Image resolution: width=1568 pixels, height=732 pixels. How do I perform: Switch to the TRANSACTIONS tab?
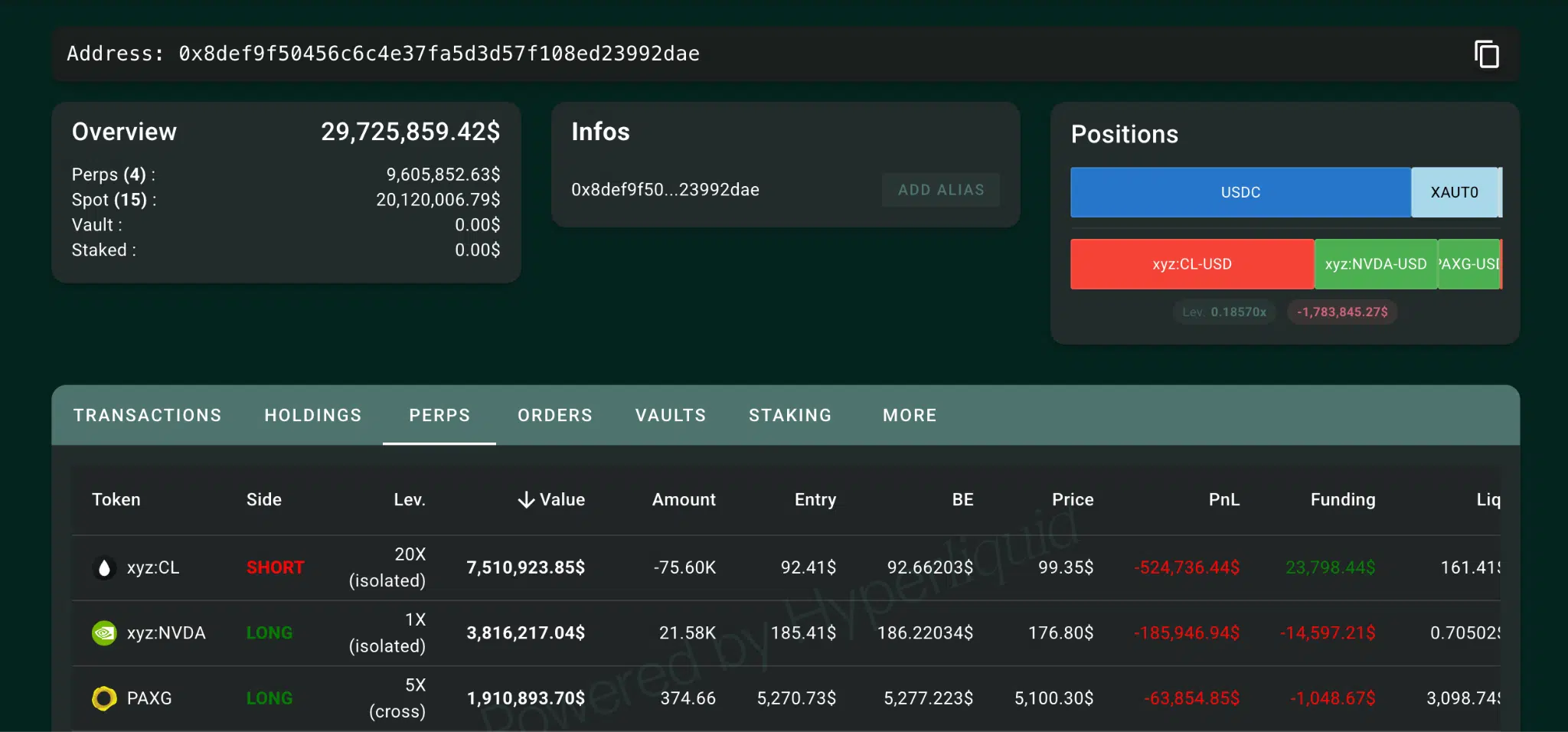pos(147,415)
